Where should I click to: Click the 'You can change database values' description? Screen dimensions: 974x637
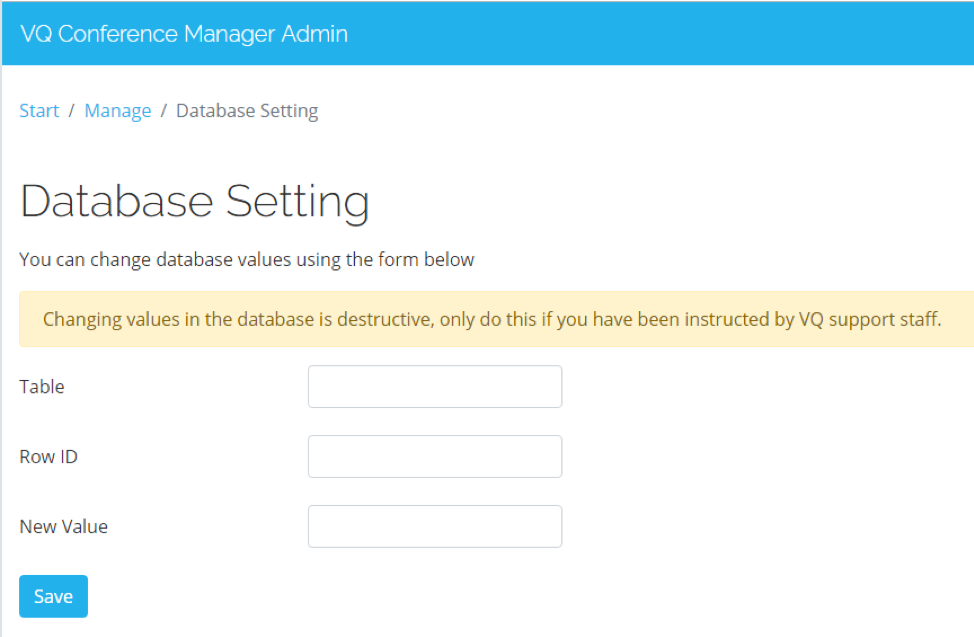(x=247, y=259)
